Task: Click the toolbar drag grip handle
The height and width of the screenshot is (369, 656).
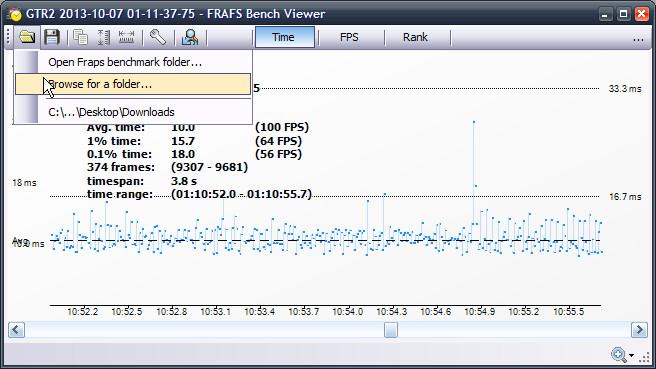Action: point(8,36)
